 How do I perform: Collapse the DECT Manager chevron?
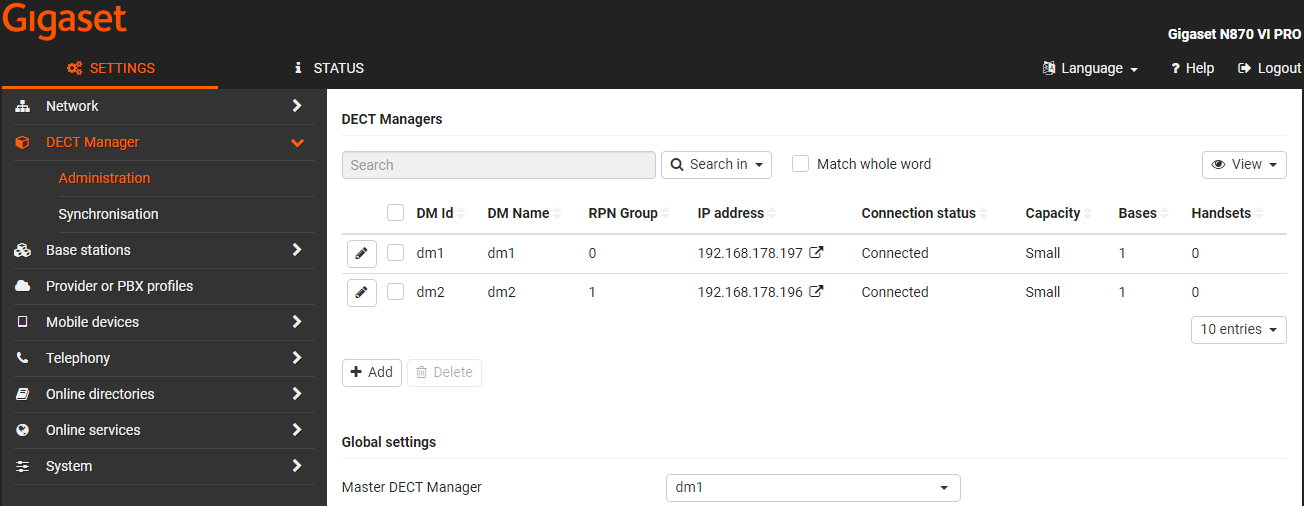point(297,142)
